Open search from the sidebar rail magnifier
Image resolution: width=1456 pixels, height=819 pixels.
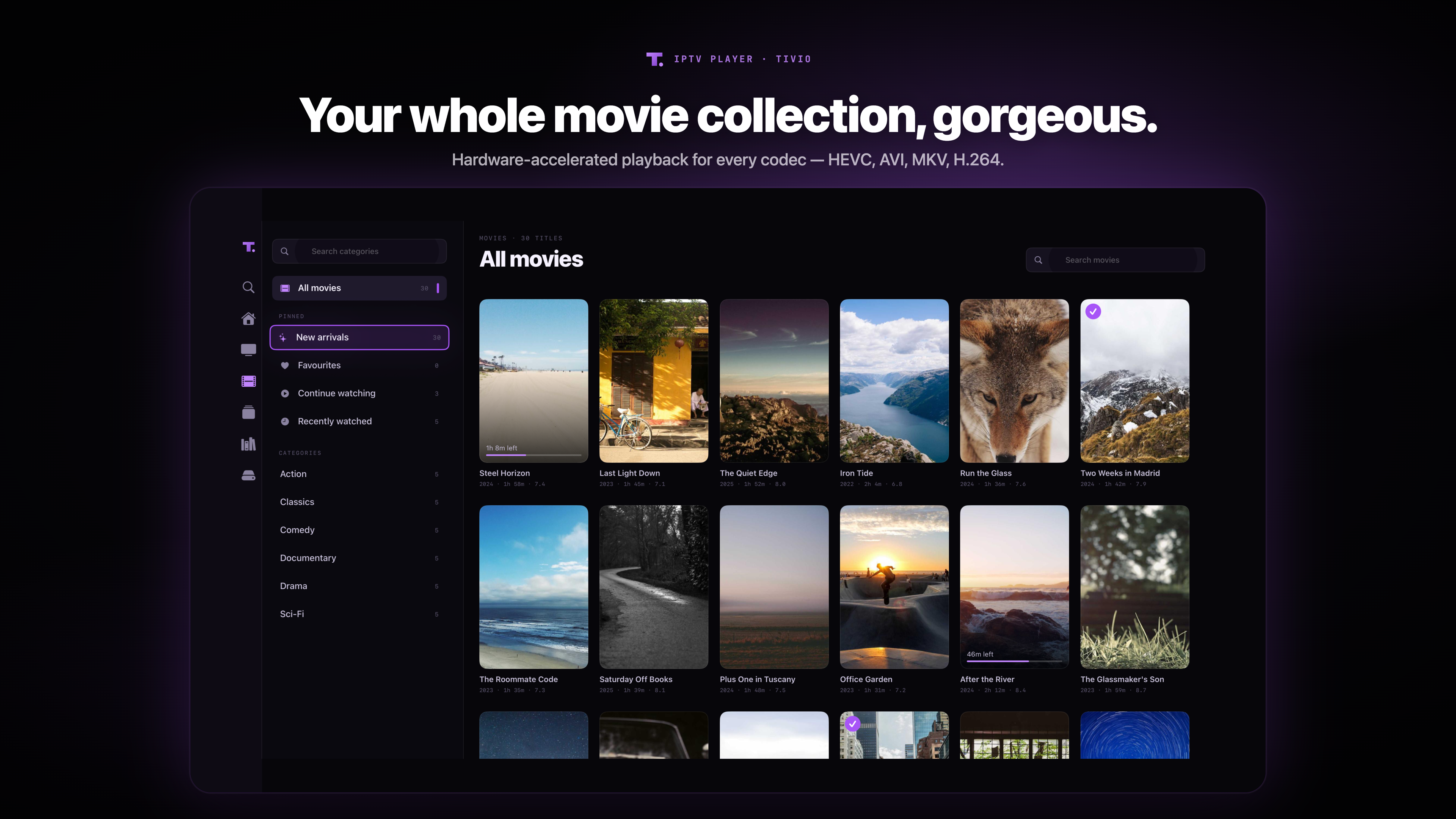click(248, 287)
